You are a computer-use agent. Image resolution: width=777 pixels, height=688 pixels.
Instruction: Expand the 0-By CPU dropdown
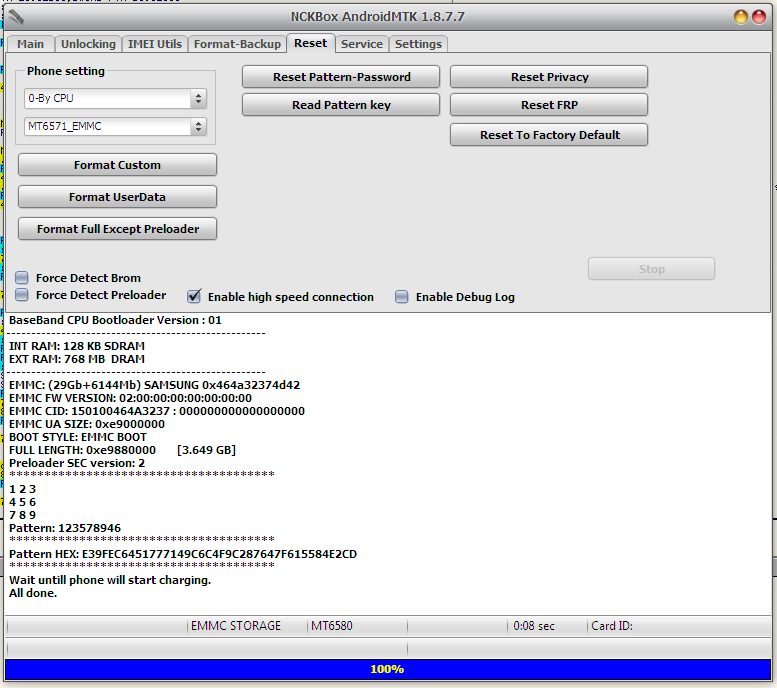pos(115,98)
